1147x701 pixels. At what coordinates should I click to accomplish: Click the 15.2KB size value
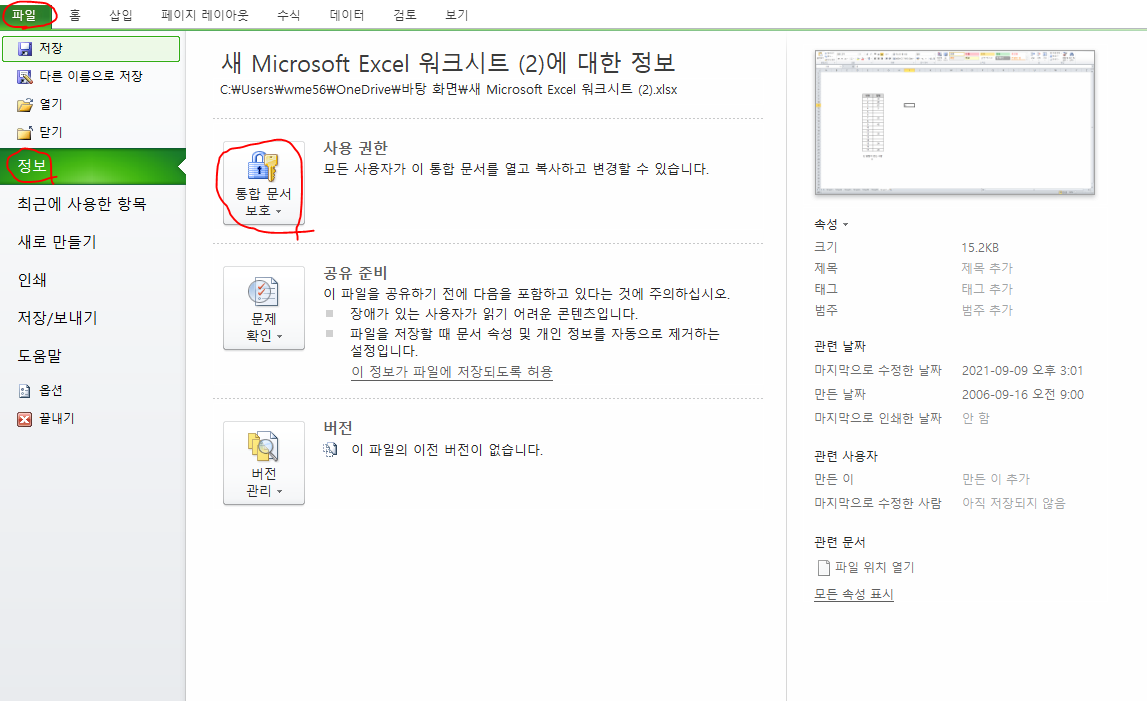click(x=980, y=247)
